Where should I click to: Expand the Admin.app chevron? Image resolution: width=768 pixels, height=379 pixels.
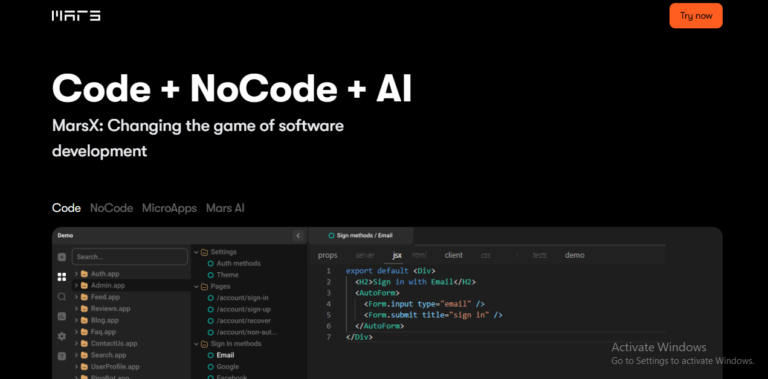pos(76,285)
